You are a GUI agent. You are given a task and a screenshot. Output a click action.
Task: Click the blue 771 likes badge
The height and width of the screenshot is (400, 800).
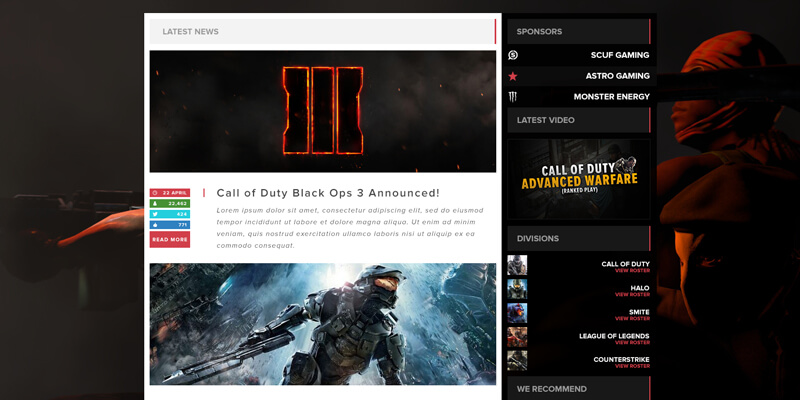pos(170,224)
